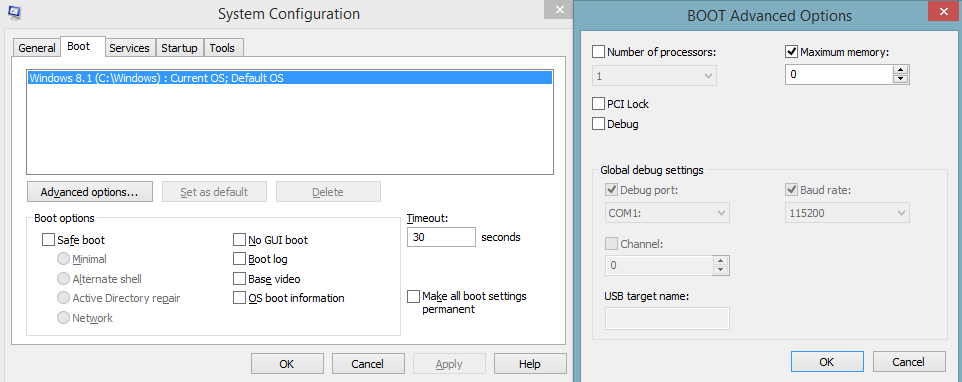Open Help in System Configuration
This screenshot has width=962, height=382.
click(529, 364)
